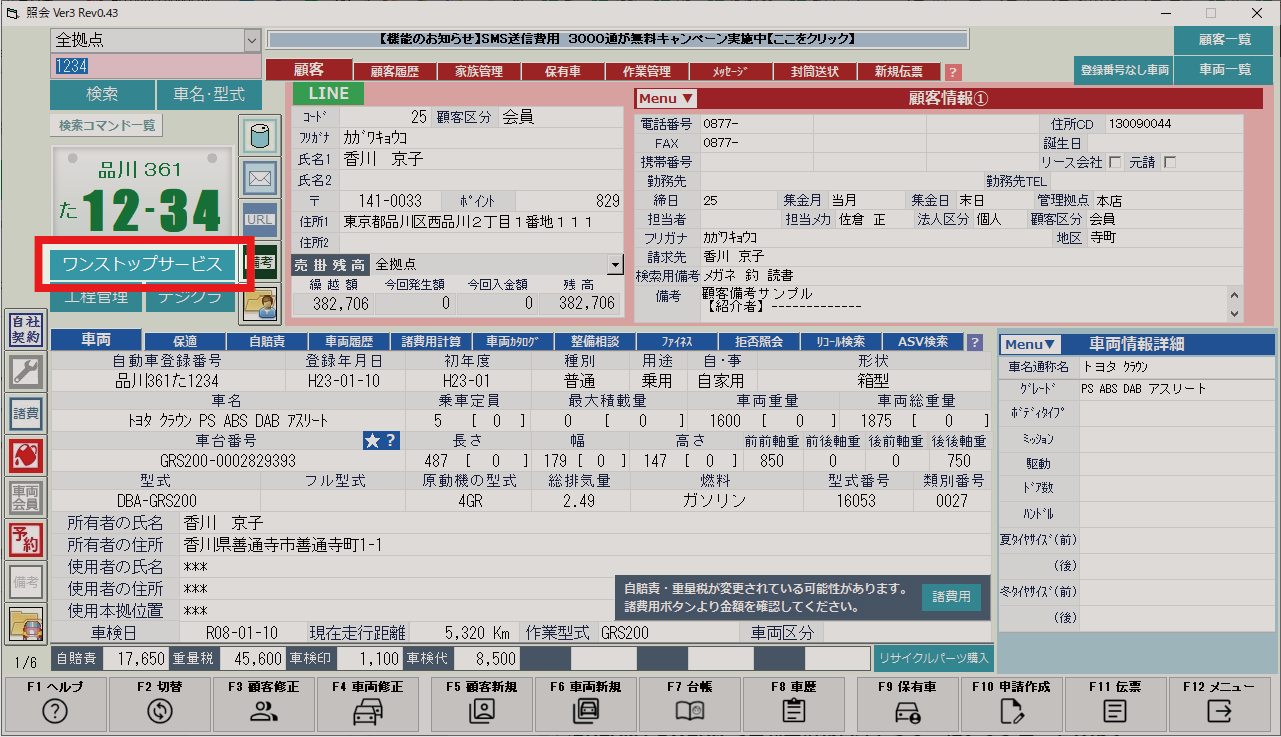Image resolution: width=1281 pixels, height=737 pixels.
Task: Switch to the 自賠責 vehicle tab
Action: coord(267,342)
